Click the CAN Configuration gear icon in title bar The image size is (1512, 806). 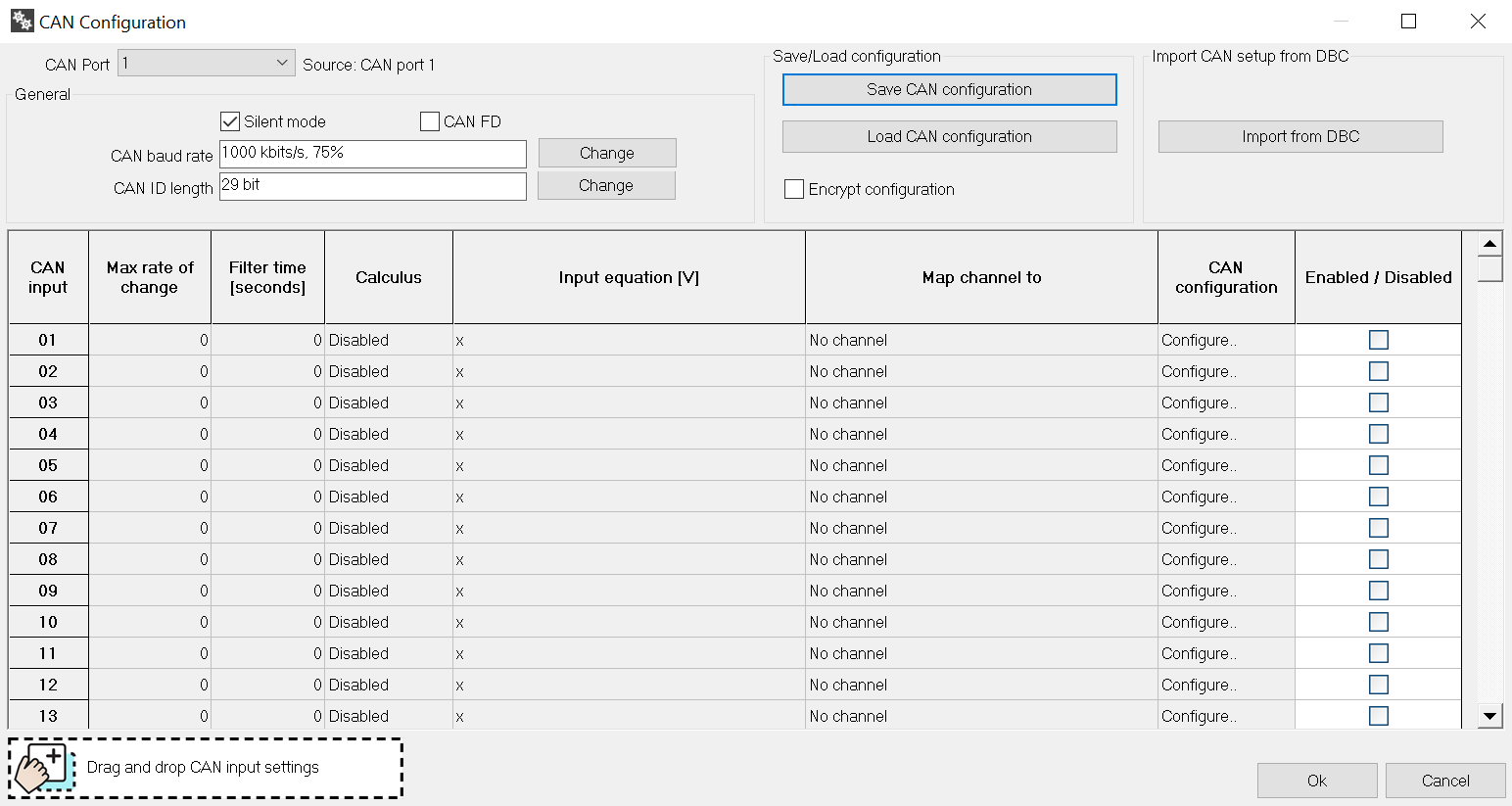[22, 22]
